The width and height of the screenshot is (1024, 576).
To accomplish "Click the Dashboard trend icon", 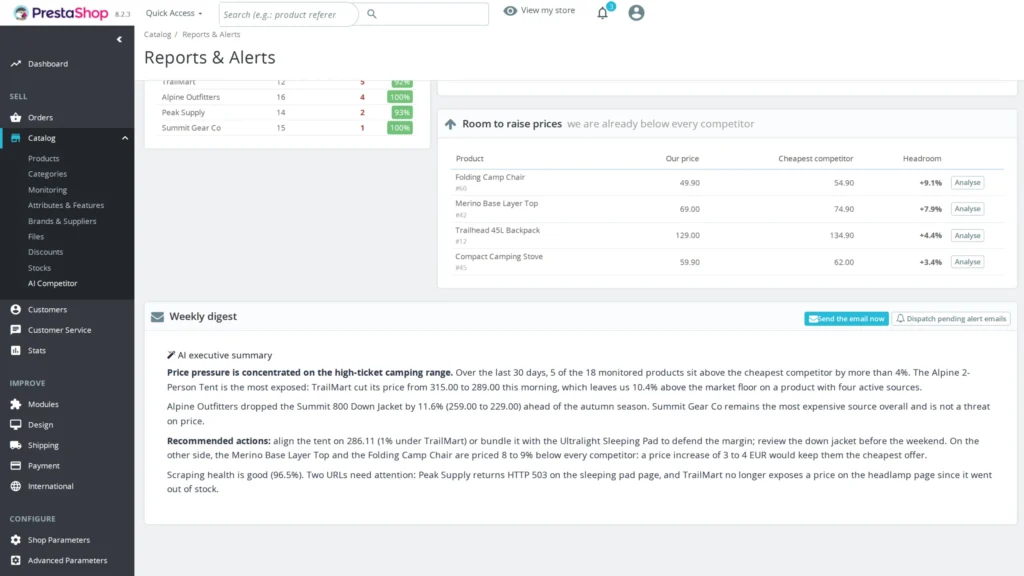I will pyautogui.click(x=16, y=63).
